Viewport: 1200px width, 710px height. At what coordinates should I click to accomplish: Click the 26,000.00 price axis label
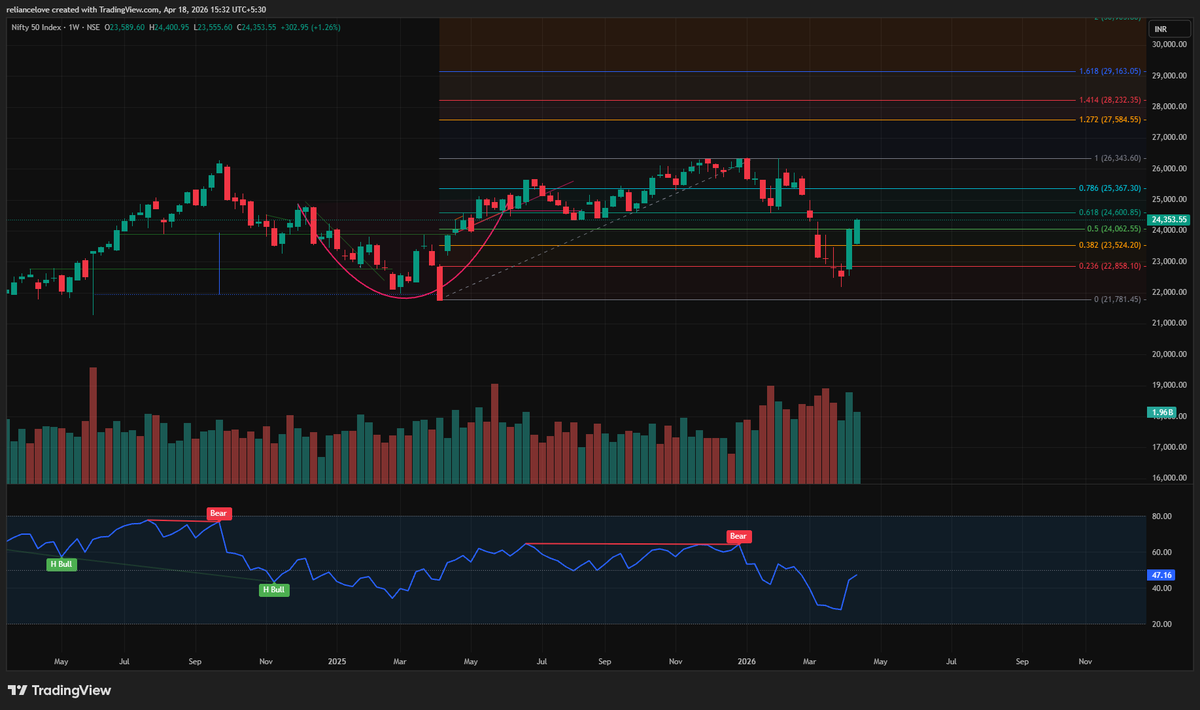point(1168,168)
